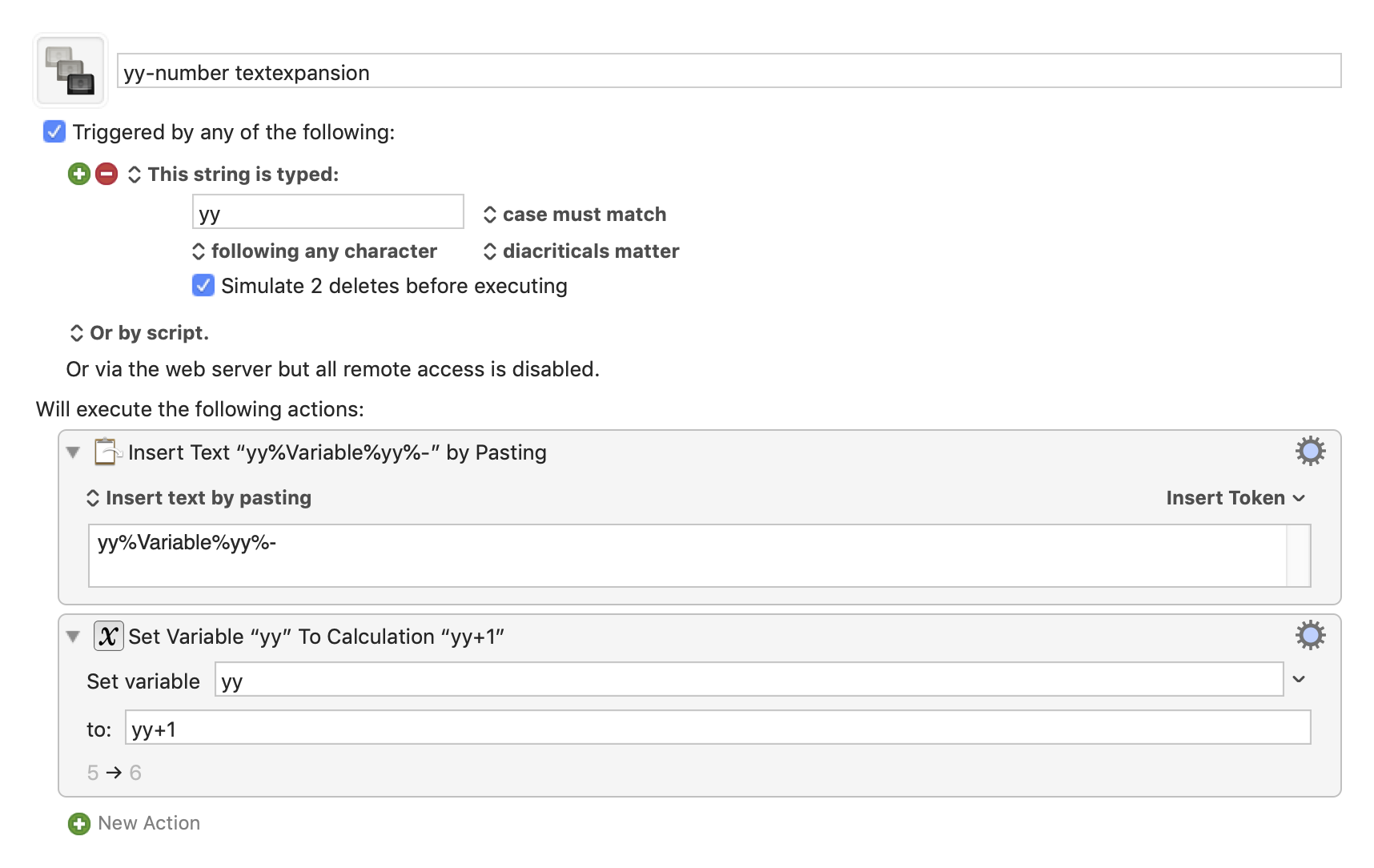The height and width of the screenshot is (868, 1374).
Task: Click the green New Action plus icon
Action: (79, 823)
